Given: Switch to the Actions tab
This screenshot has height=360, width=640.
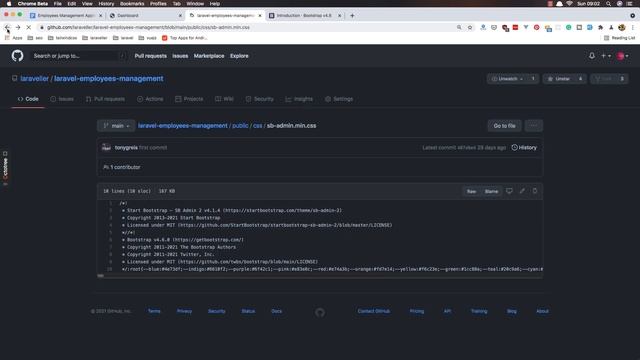Looking at the screenshot, I should (x=150, y=99).
